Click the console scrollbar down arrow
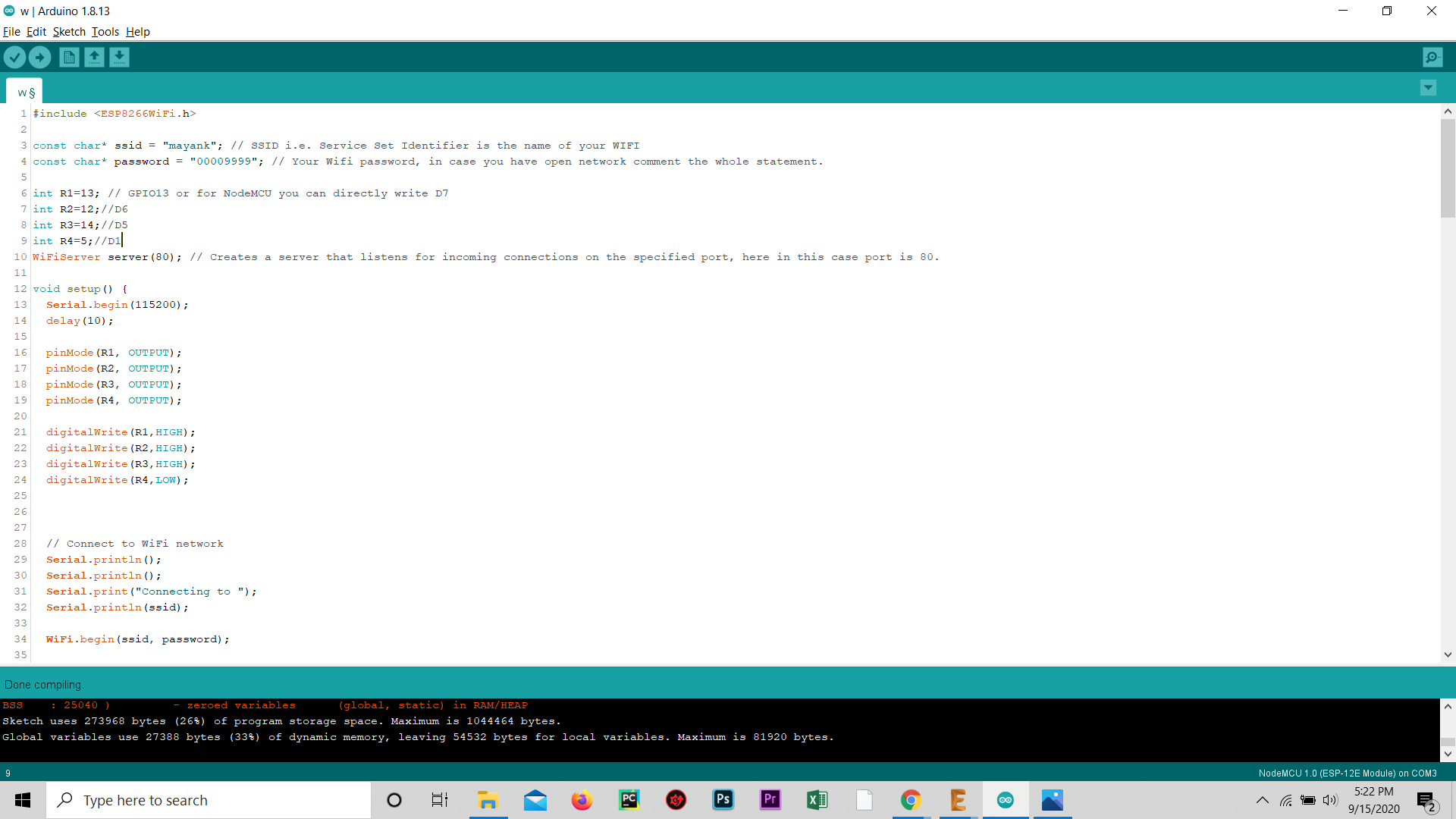Screen dimensions: 1456x819 [x=1448, y=754]
